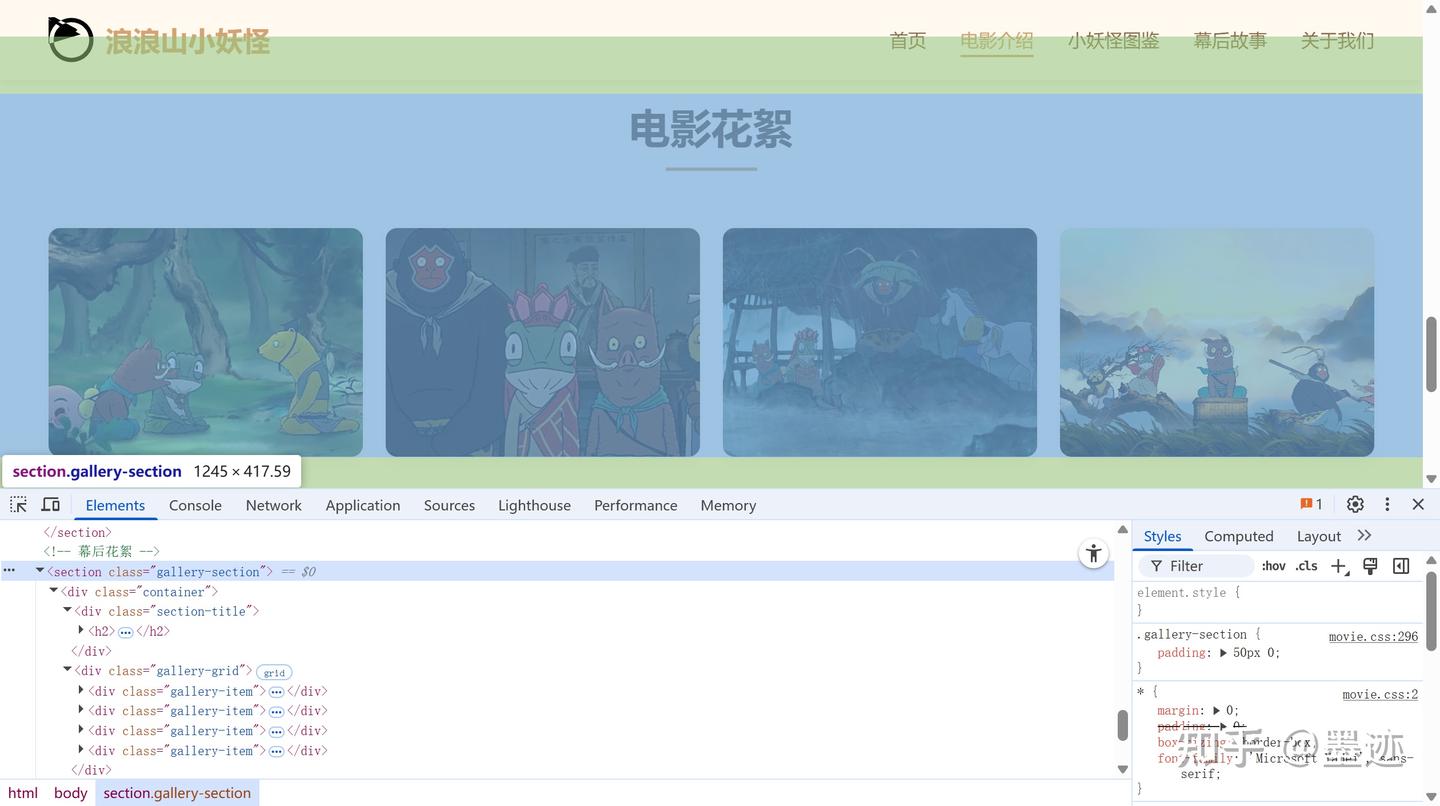The width and height of the screenshot is (1440, 806).
Task: Collapse the section.gallery-section node
Action: click(x=40, y=571)
